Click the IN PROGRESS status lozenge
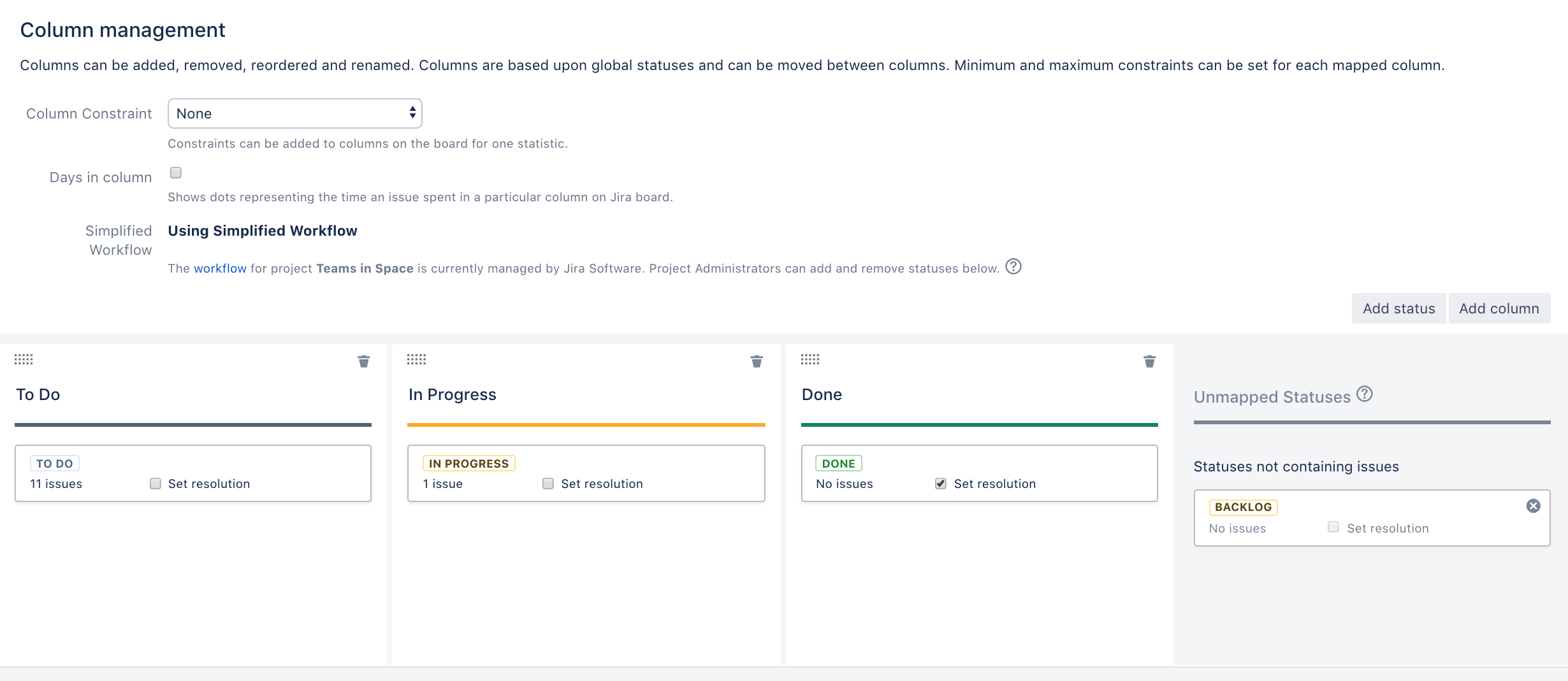Image resolution: width=1568 pixels, height=681 pixels. pyautogui.click(x=468, y=464)
